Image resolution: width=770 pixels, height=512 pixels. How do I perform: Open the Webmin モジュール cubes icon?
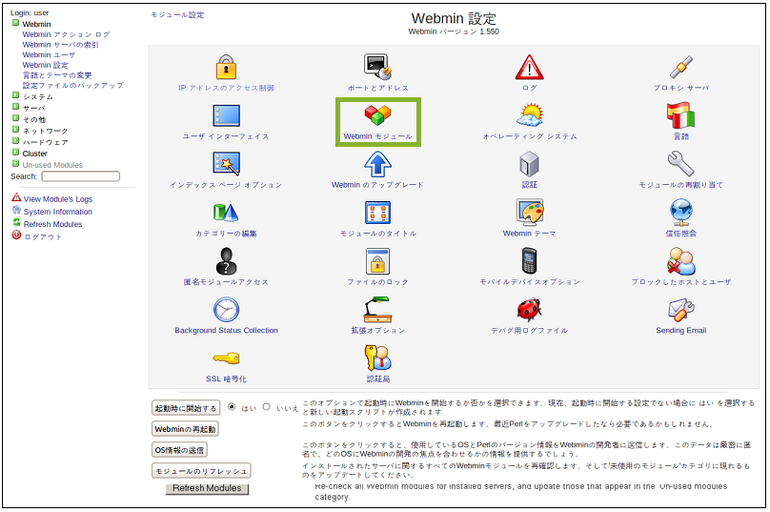click(377, 115)
